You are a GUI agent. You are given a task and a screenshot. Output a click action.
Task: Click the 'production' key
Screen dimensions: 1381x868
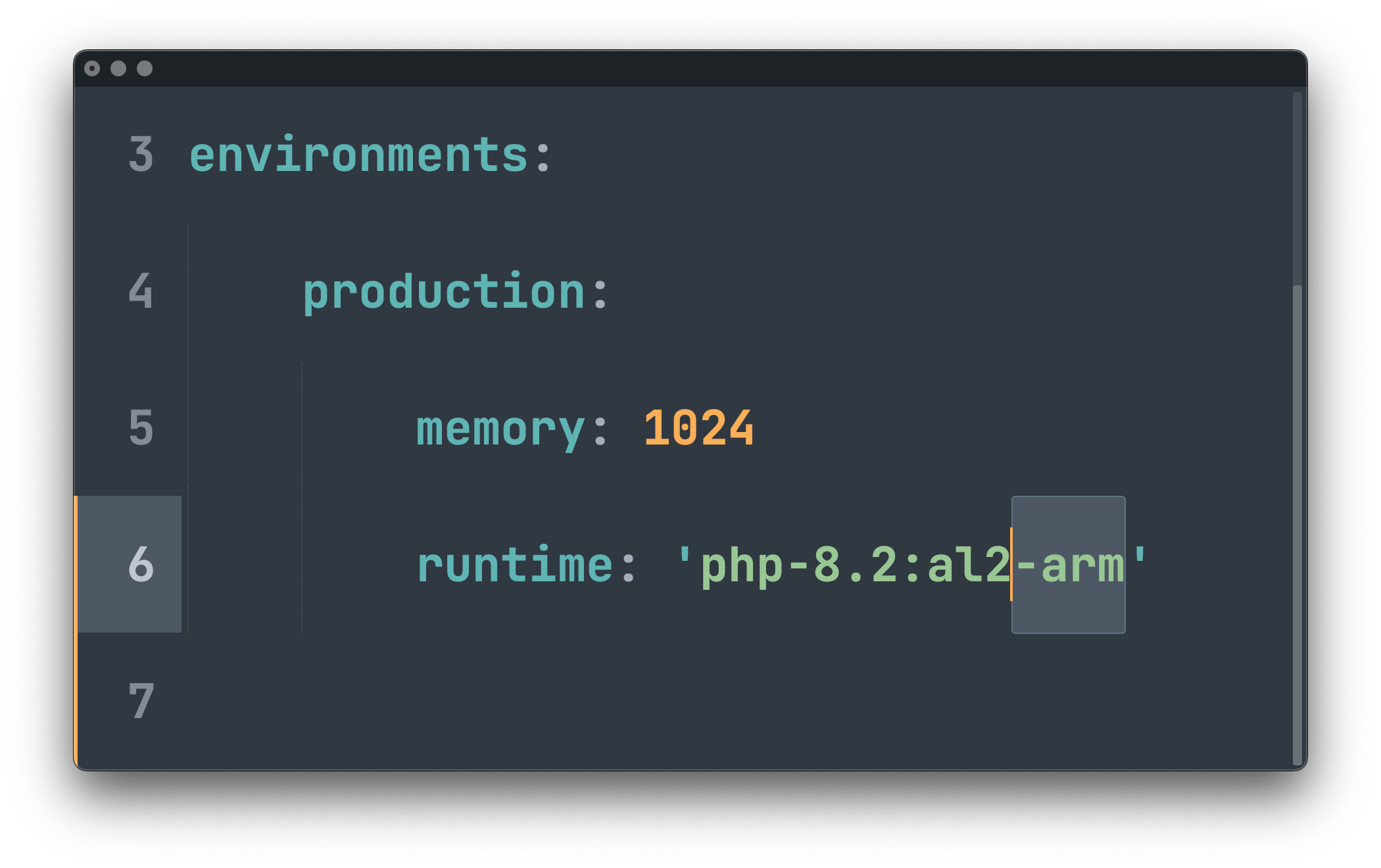[444, 293]
